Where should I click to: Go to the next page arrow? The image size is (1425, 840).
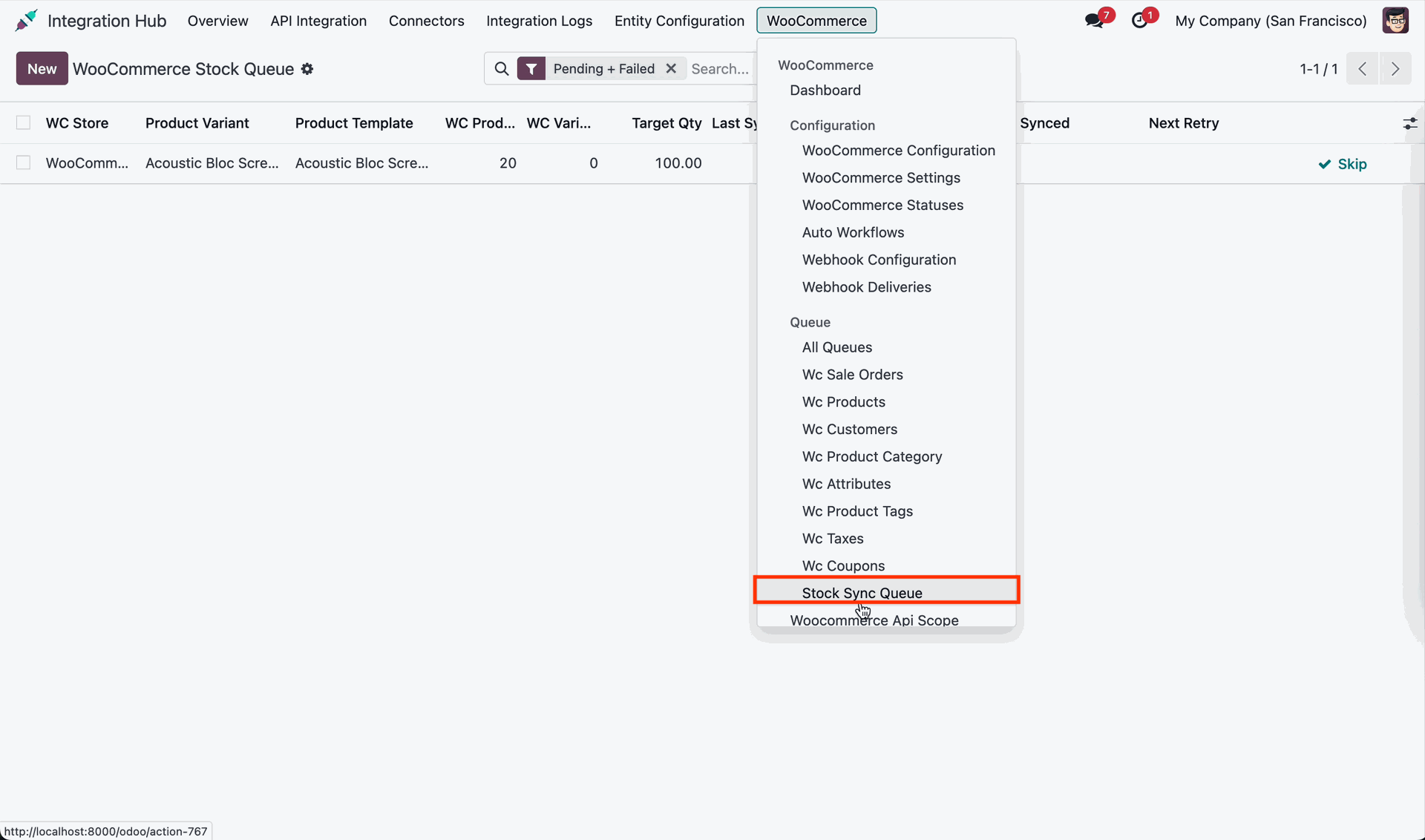coord(1395,69)
